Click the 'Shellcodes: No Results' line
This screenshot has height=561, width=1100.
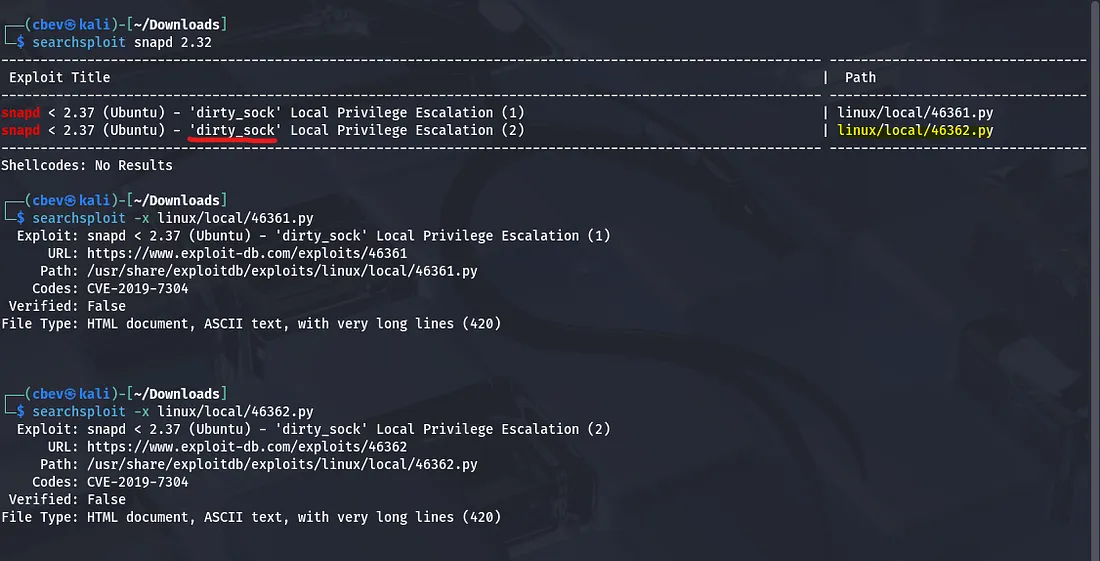87,165
